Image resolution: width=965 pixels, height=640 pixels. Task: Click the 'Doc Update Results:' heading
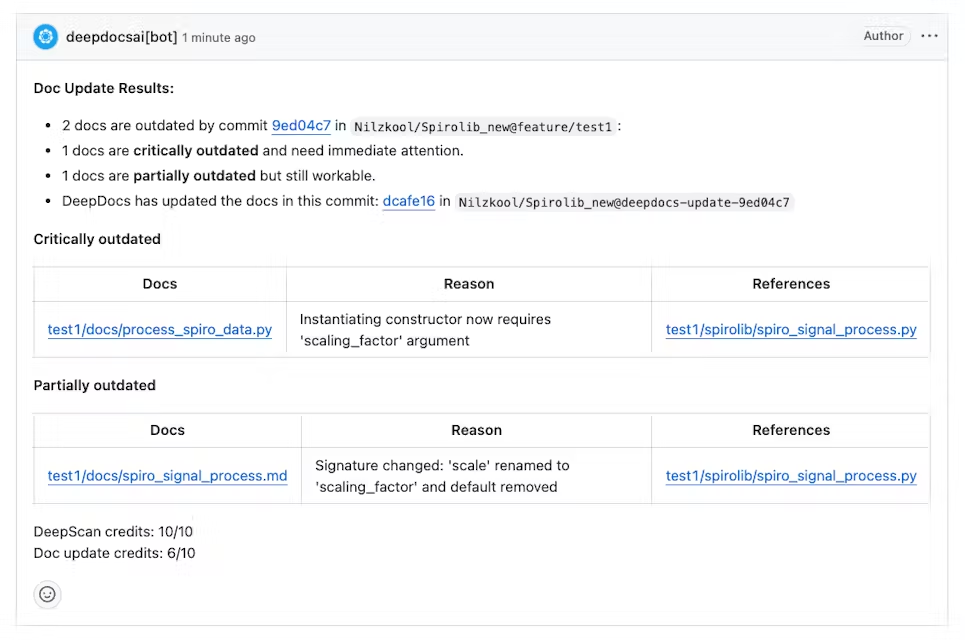(103, 88)
